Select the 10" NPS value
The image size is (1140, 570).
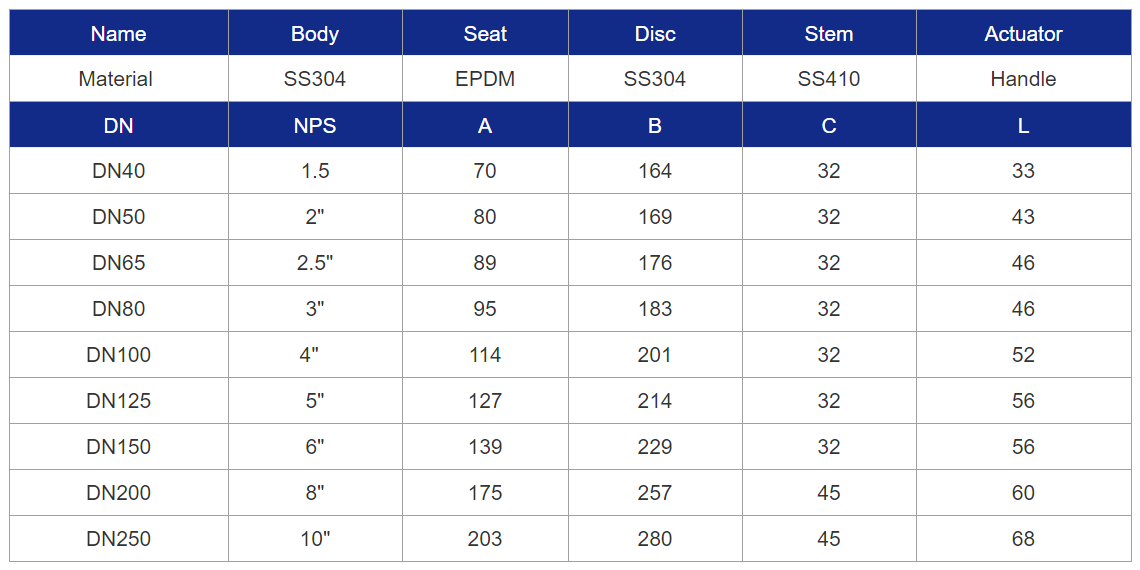point(315,539)
